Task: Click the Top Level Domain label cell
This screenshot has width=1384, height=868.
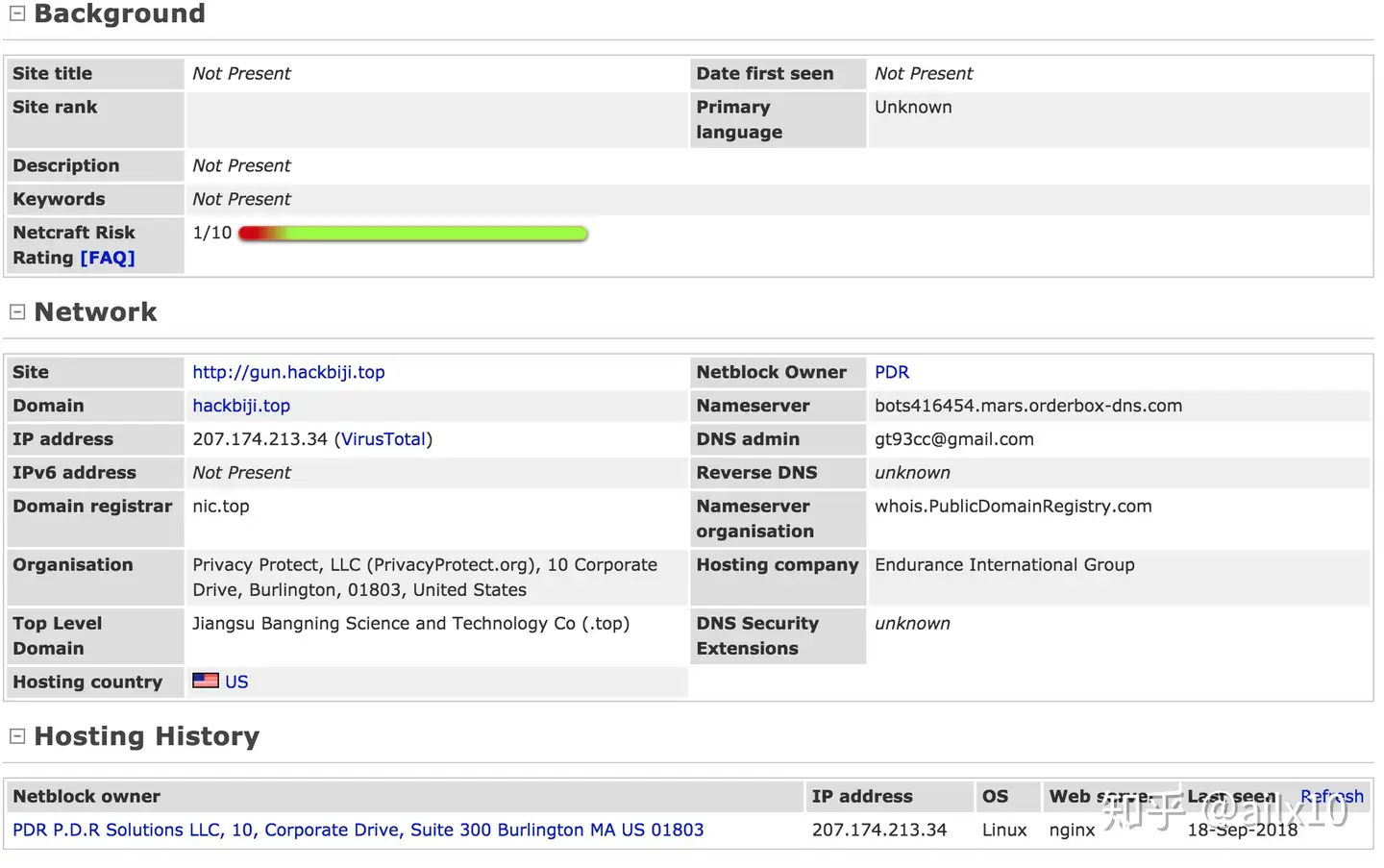Action: [95, 636]
